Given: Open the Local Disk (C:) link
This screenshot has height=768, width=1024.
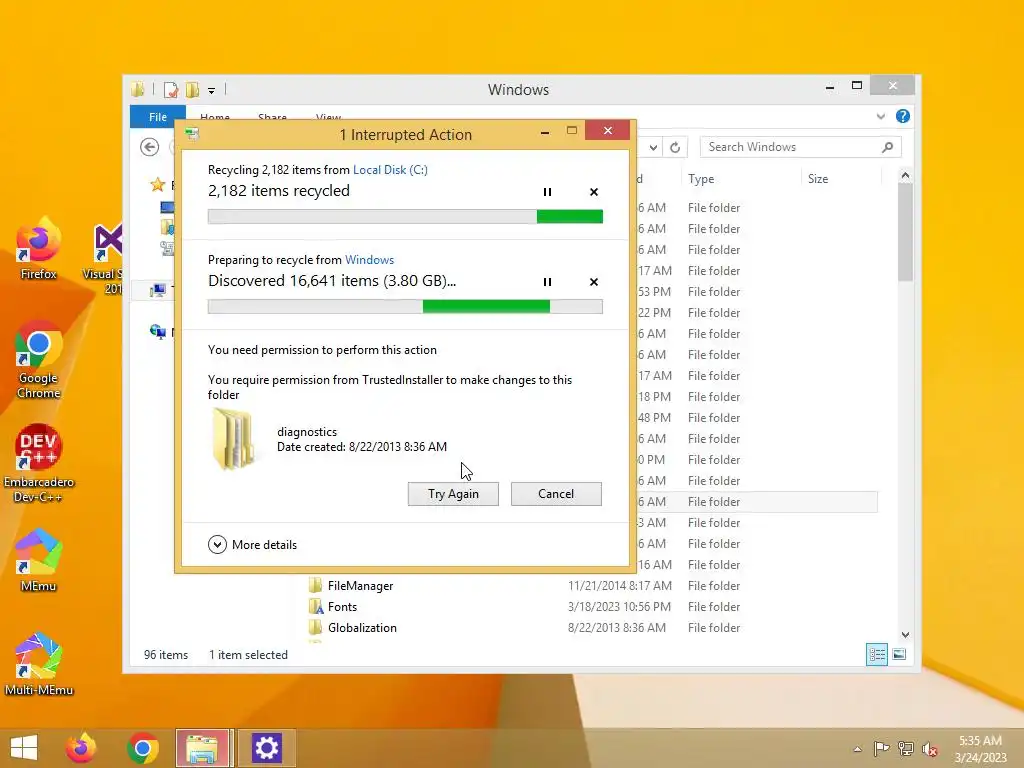Looking at the screenshot, I should [x=391, y=170].
